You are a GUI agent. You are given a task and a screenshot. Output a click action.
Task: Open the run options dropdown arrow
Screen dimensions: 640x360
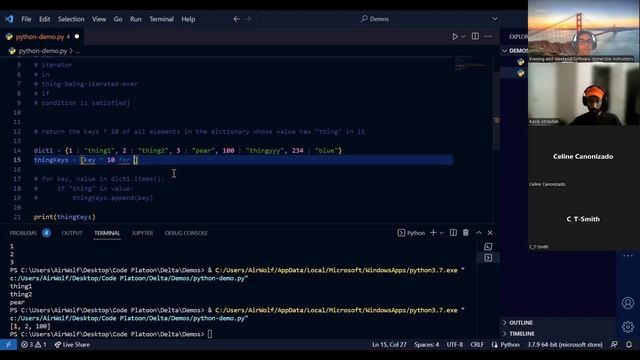point(463,36)
